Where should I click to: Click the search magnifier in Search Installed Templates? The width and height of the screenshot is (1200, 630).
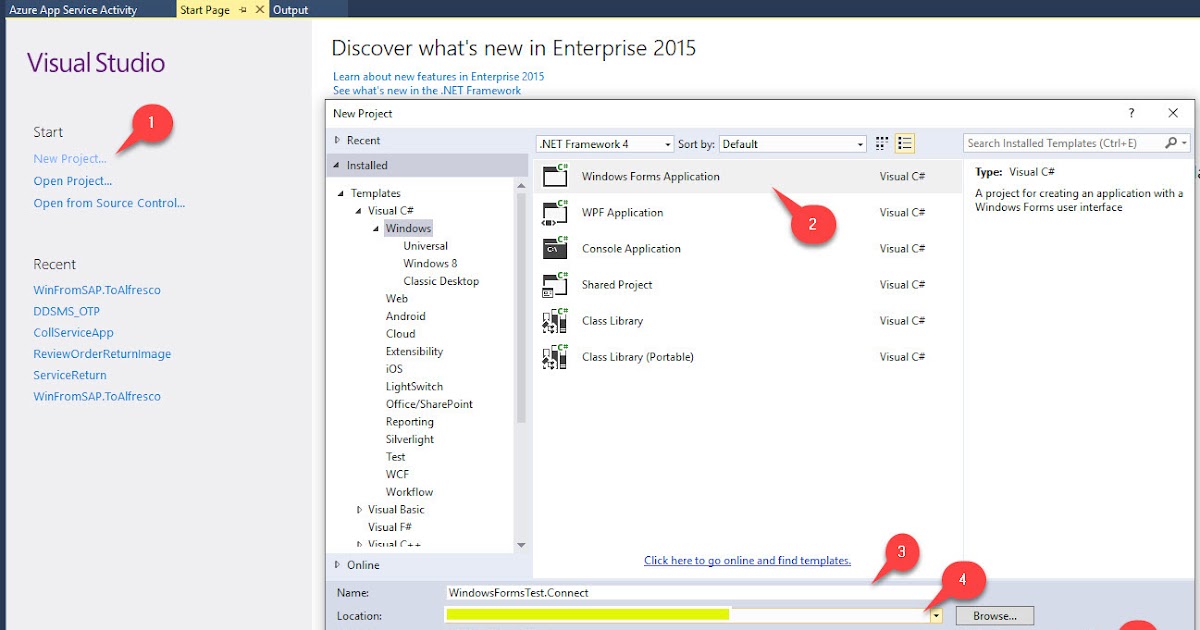click(x=1168, y=143)
